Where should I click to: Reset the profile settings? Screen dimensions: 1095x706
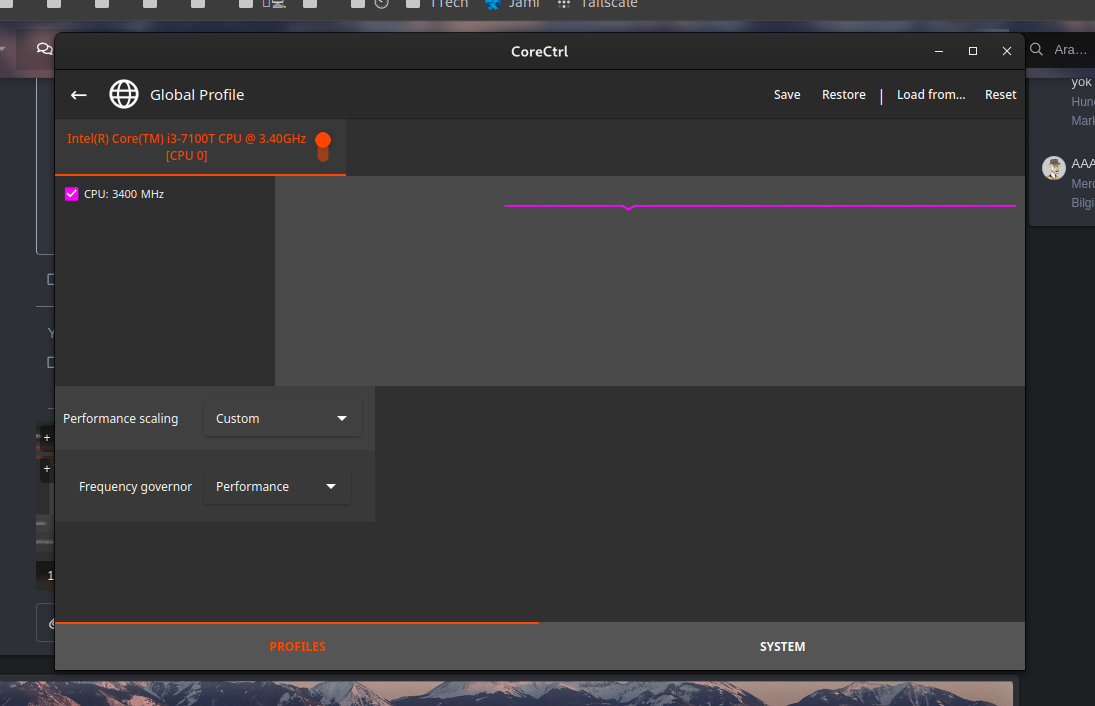click(x=1000, y=94)
